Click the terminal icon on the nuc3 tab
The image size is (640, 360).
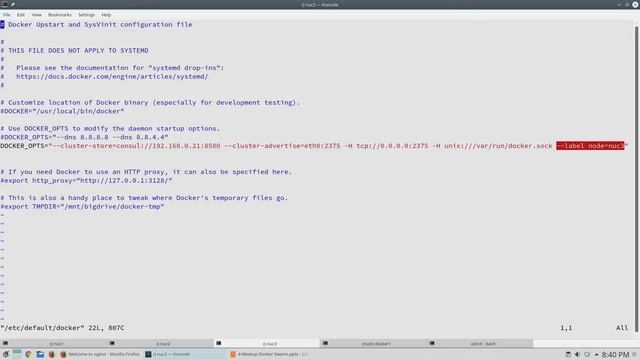pos(218,343)
